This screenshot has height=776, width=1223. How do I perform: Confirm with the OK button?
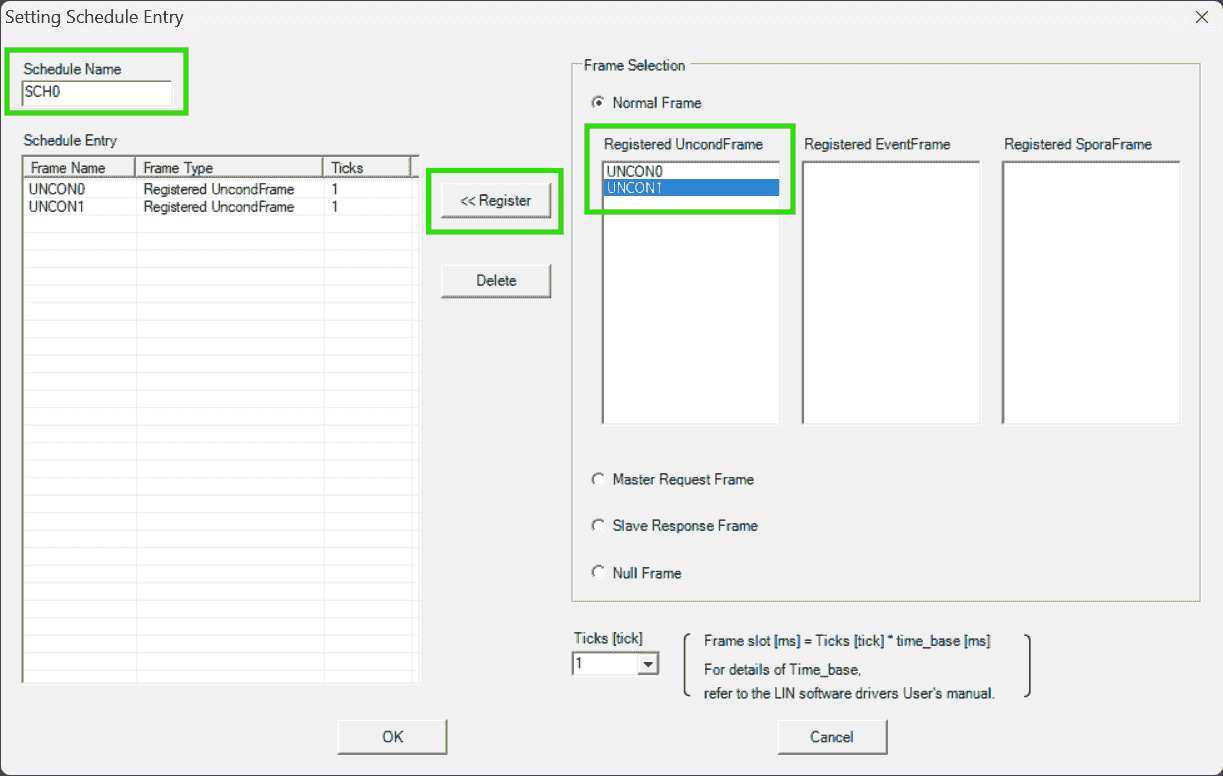(392, 737)
